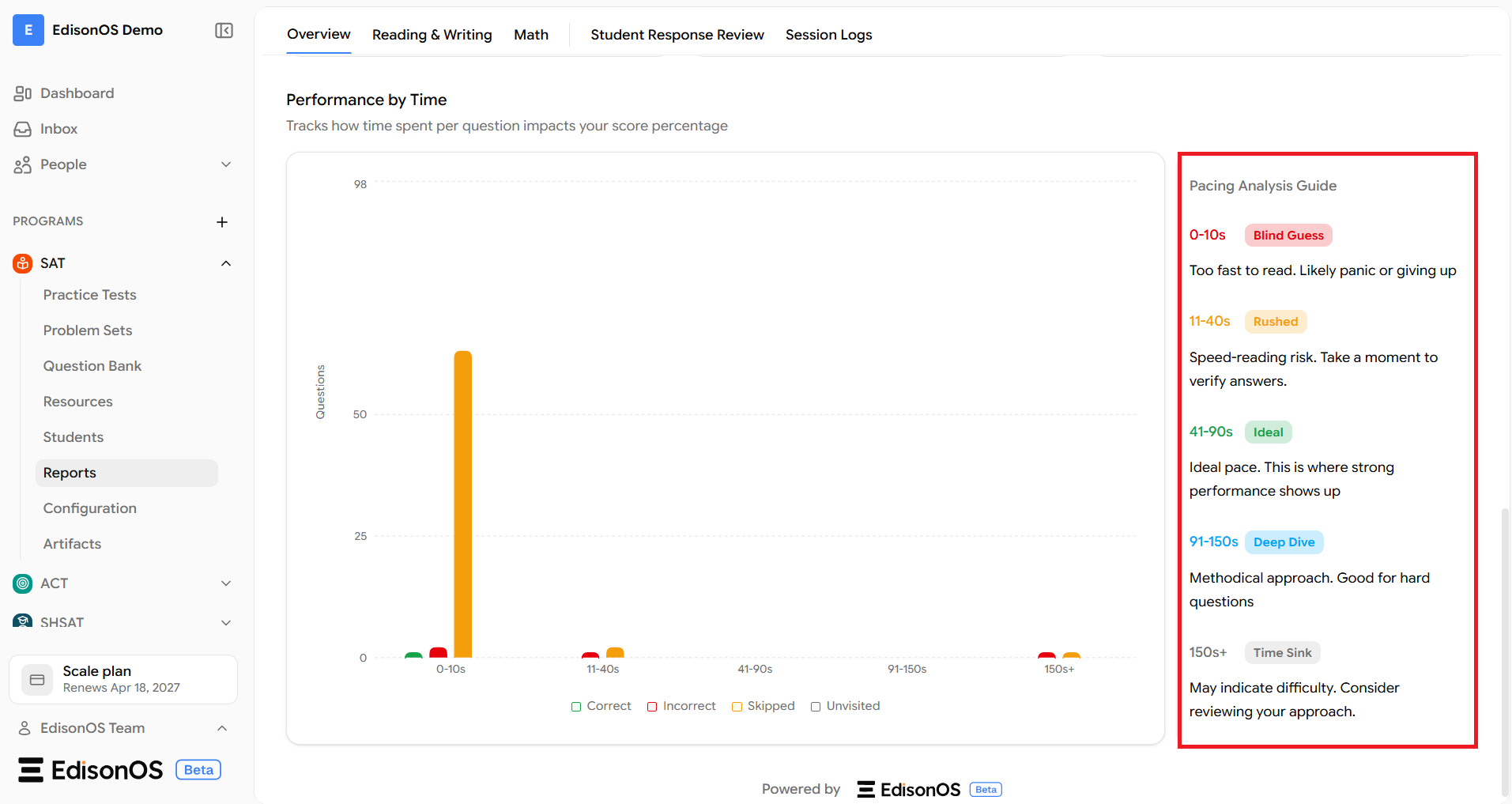Viewport: 1512px width, 804px height.
Task: Click the page vertical scrollbar
Action: click(1505, 652)
